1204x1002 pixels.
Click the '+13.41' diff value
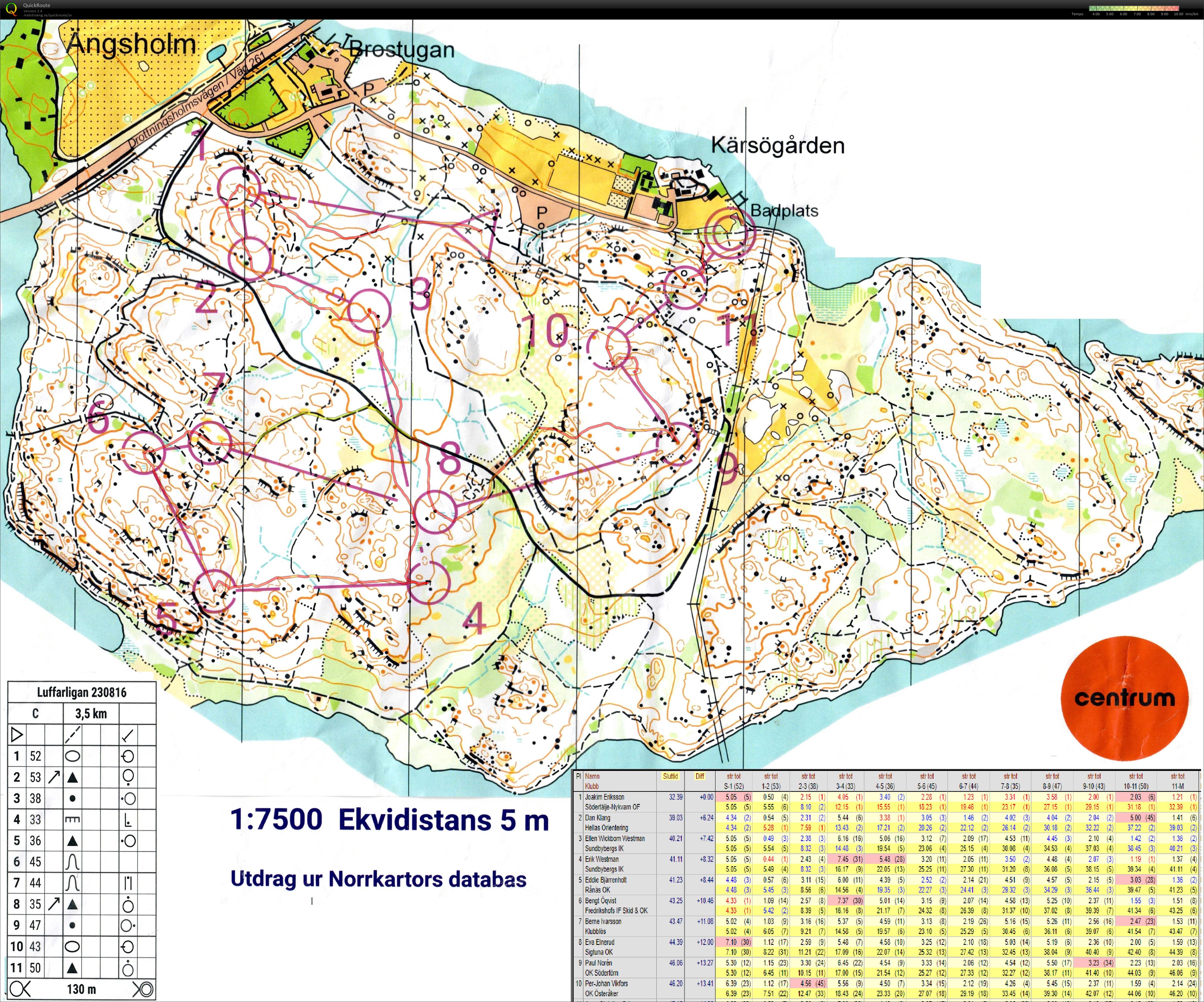705,983
